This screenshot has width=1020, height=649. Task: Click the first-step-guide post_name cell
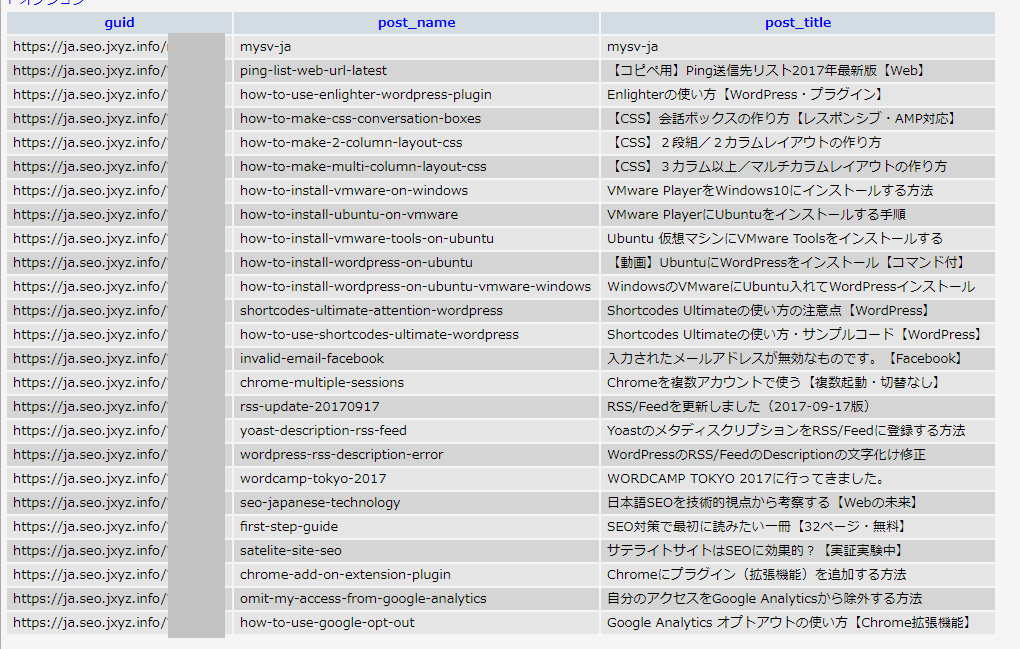tap(288, 527)
